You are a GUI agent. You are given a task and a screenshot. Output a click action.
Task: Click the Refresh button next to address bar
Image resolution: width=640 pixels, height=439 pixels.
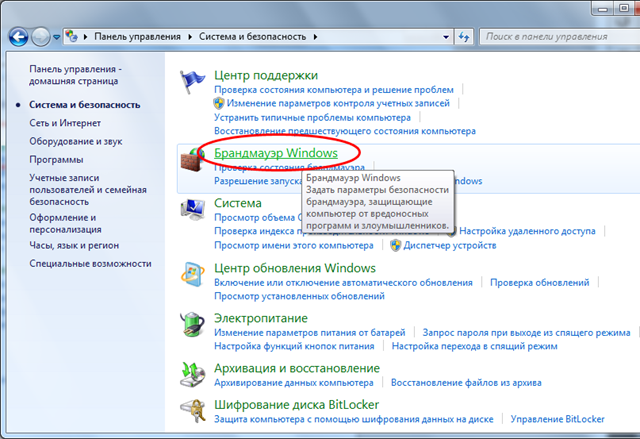coord(464,37)
